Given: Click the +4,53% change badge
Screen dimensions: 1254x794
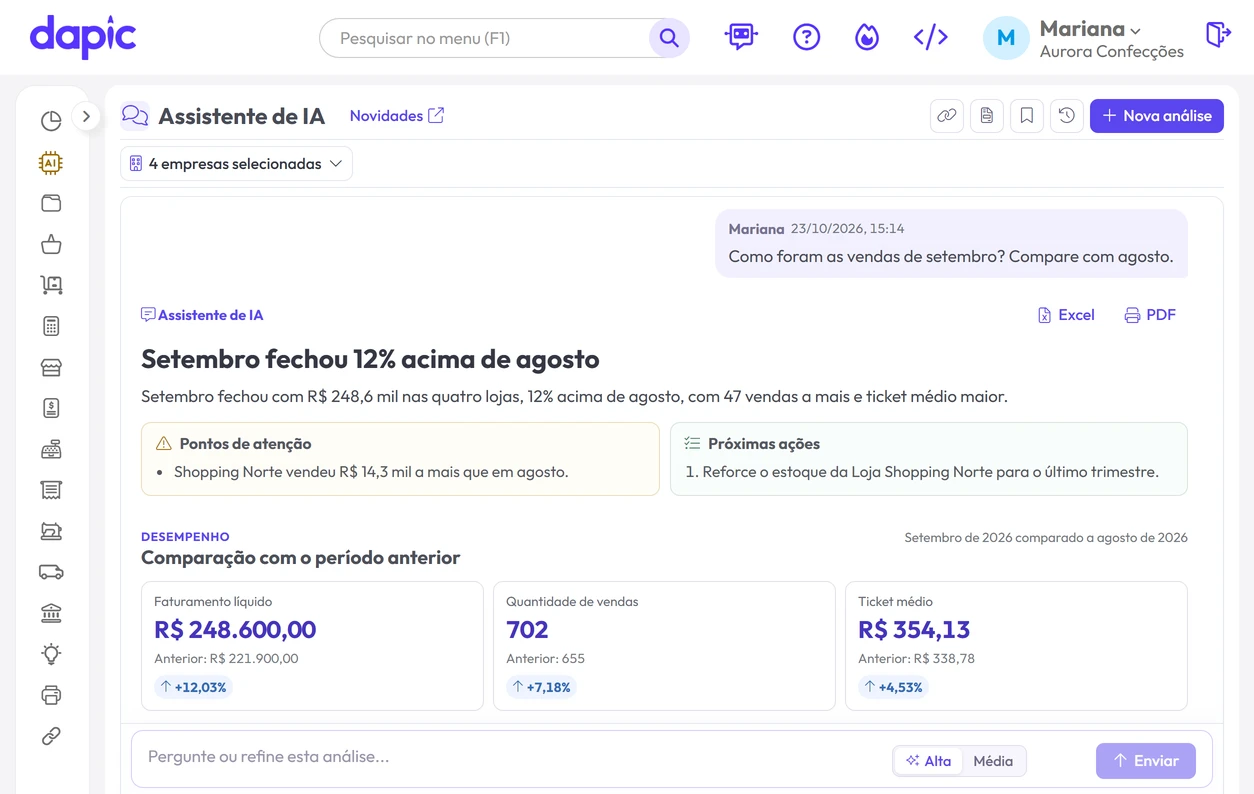Looking at the screenshot, I should [893, 687].
